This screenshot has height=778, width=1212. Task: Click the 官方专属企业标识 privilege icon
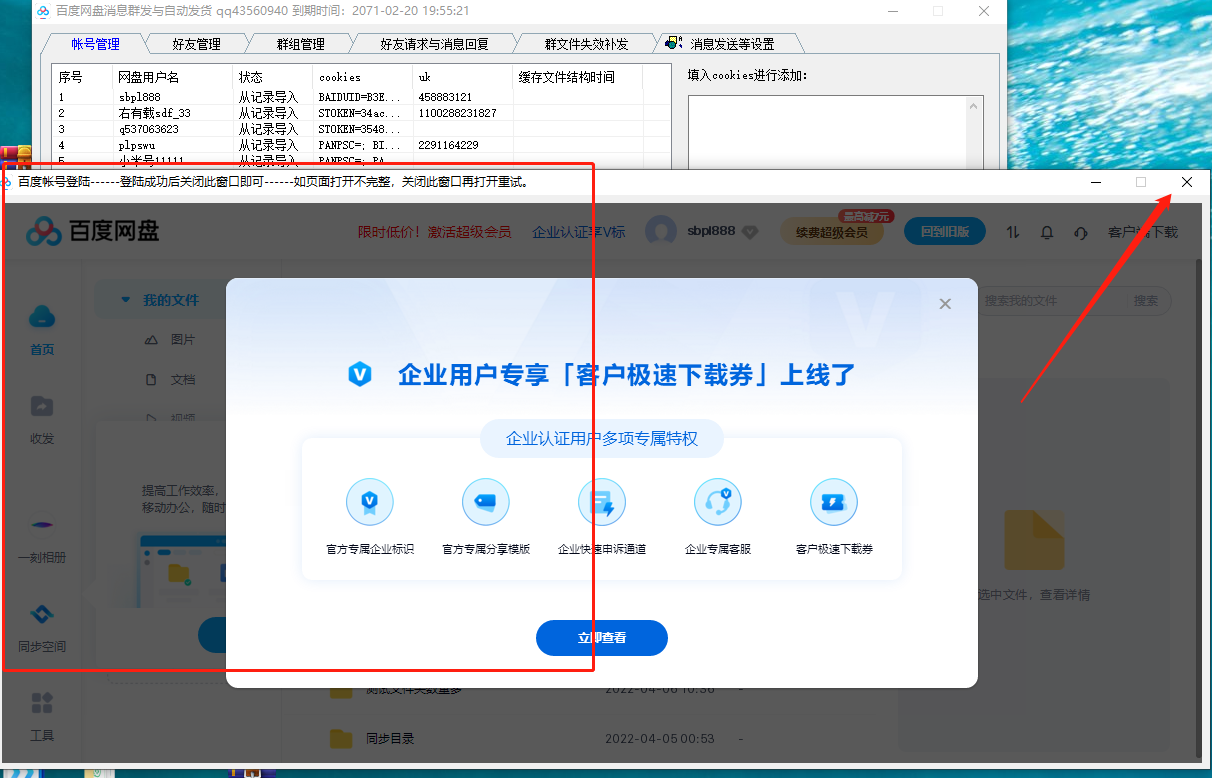pyautogui.click(x=370, y=502)
